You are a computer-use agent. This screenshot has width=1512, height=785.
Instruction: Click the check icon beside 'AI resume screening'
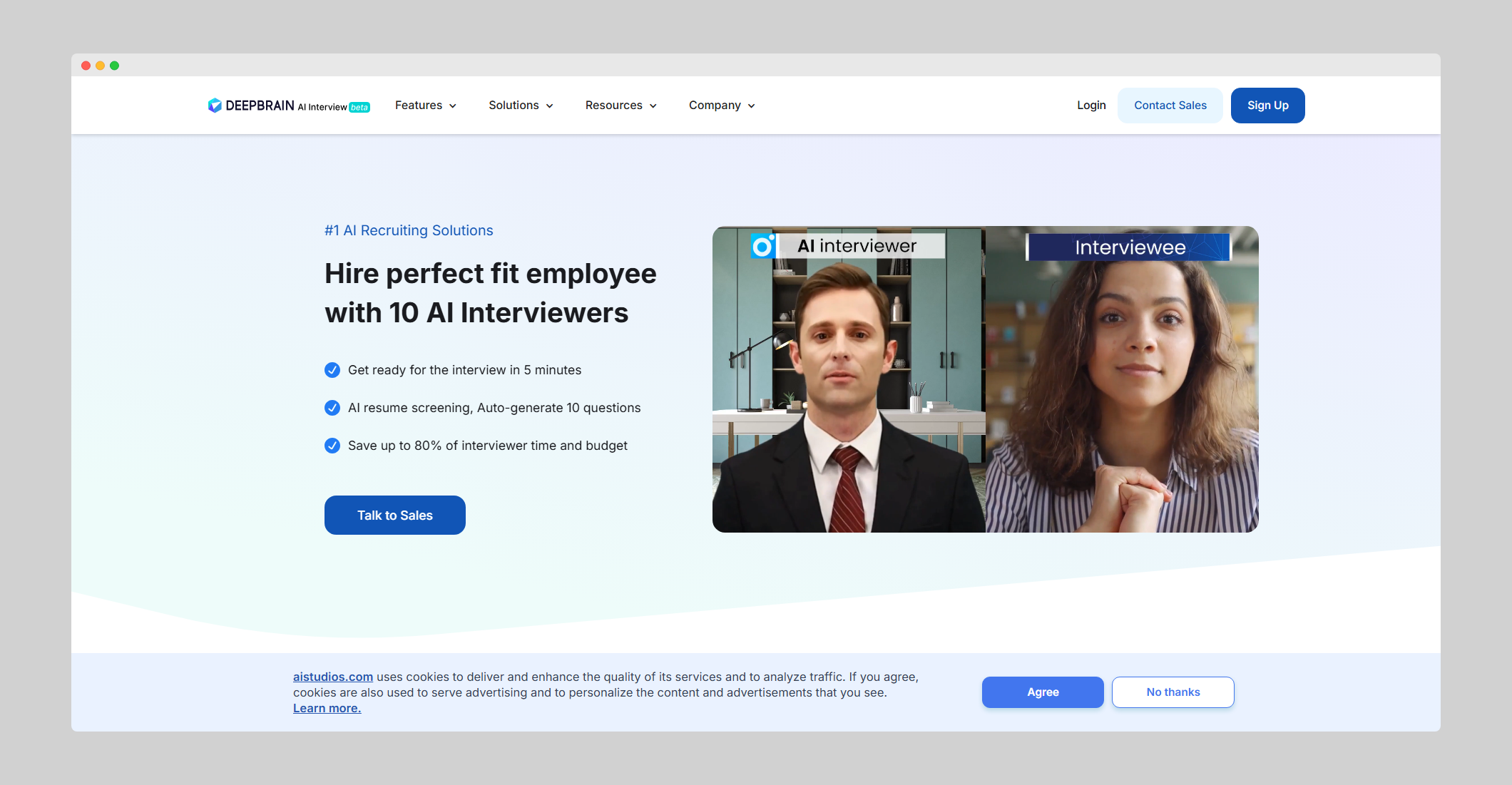coord(332,408)
